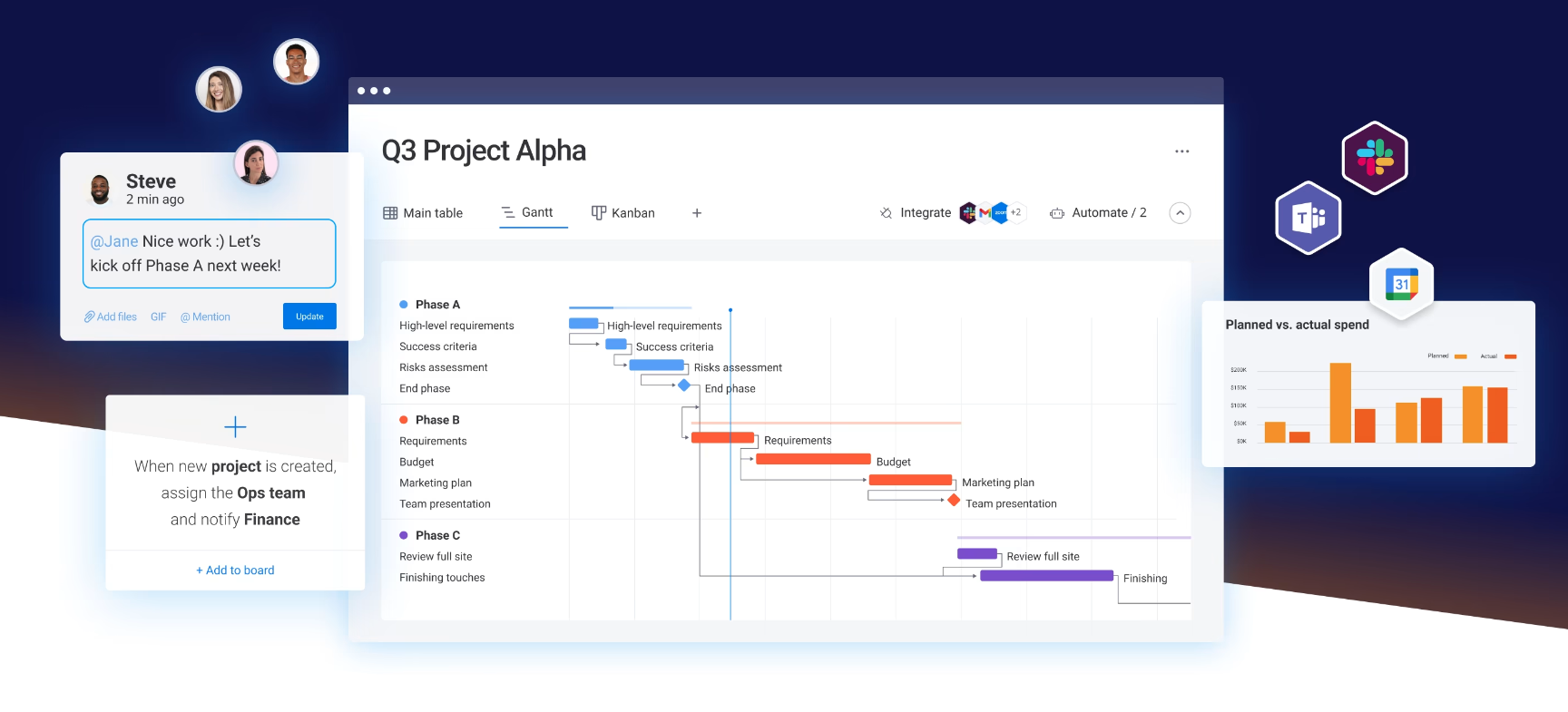Image resolution: width=1568 pixels, height=712 pixels.
Task: Click the large plus icon on automation card
Action: click(x=235, y=427)
